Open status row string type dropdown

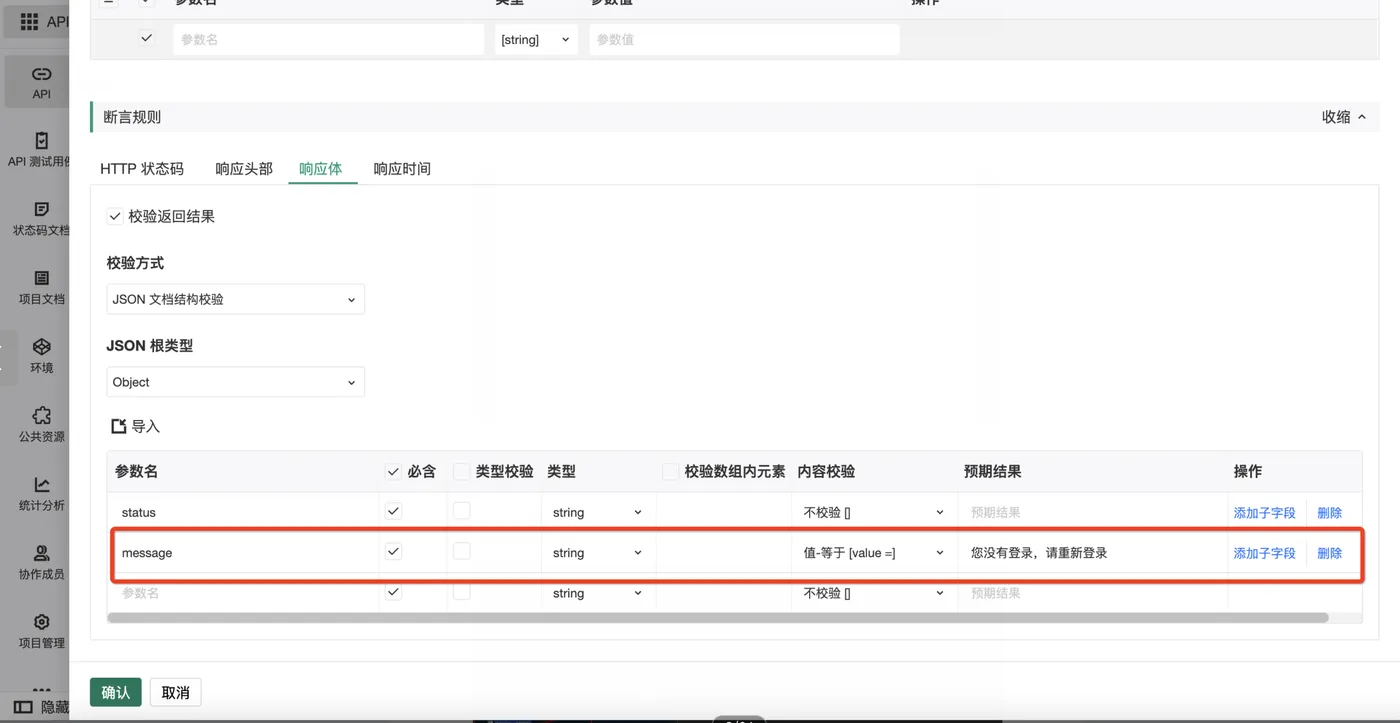[597, 512]
